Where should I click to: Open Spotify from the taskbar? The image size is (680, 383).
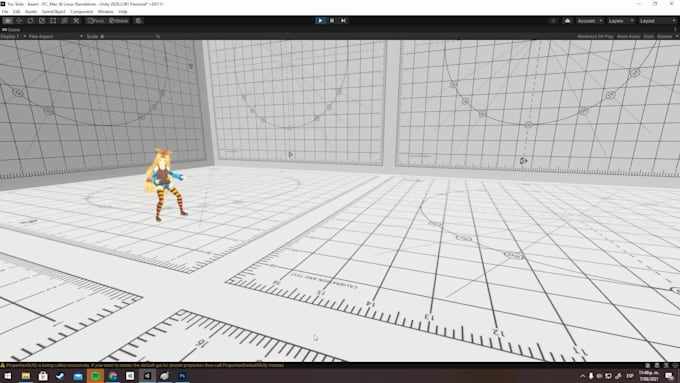click(95, 376)
